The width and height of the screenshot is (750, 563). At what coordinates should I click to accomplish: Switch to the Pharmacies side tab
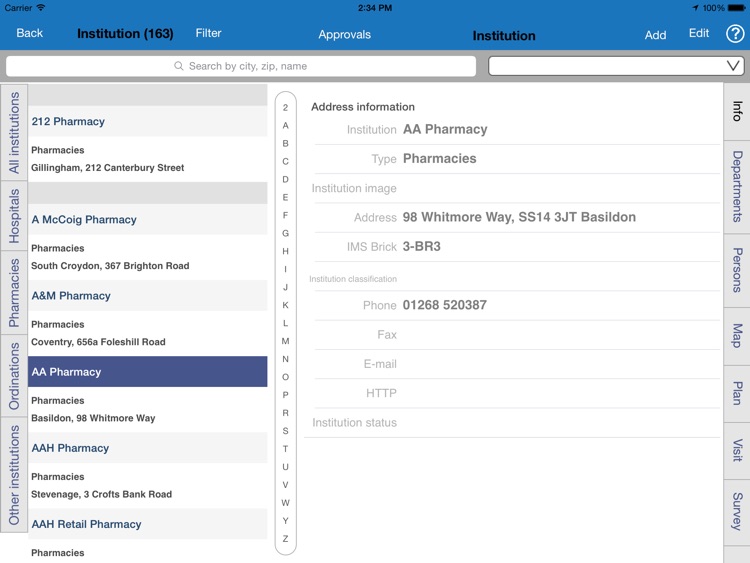pyautogui.click(x=14, y=293)
